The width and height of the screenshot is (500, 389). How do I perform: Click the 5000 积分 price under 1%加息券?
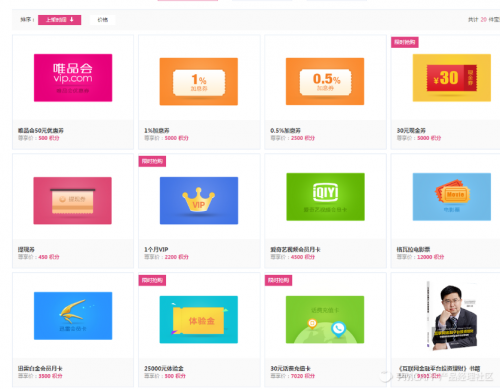[x=176, y=138]
